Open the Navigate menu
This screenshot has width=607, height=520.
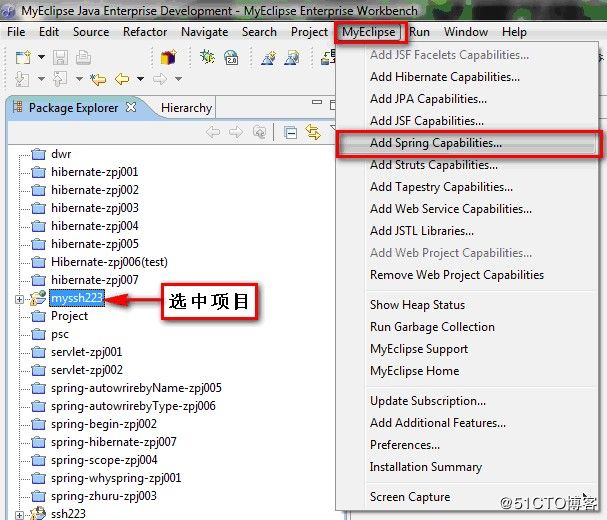pos(204,32)
